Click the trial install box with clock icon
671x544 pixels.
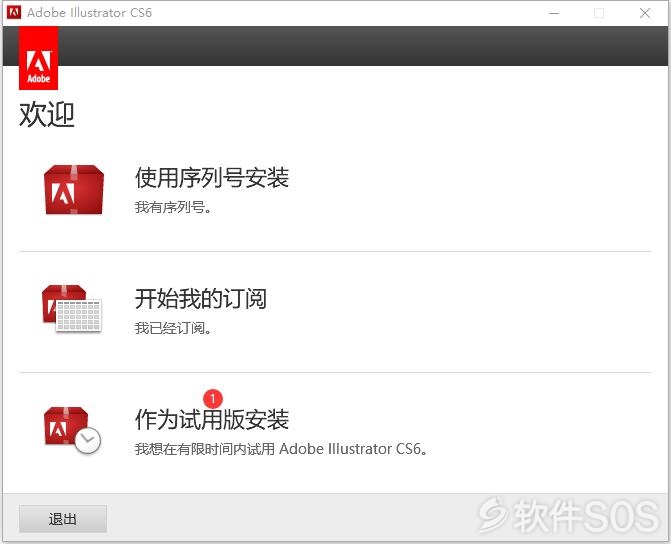click(72, 430)
